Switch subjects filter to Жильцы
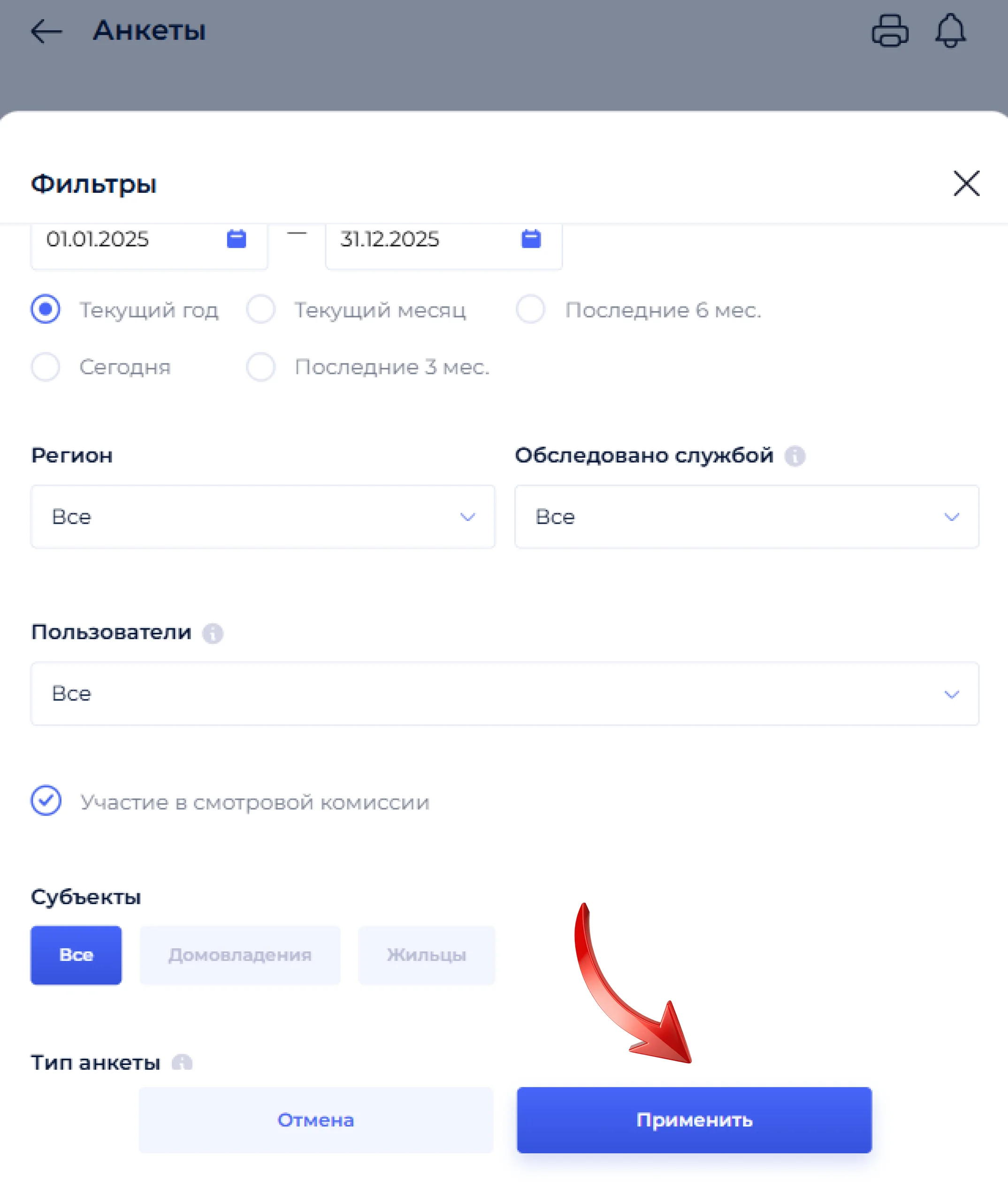This screenshot has width=1008, height=1201. coord(426,955)
